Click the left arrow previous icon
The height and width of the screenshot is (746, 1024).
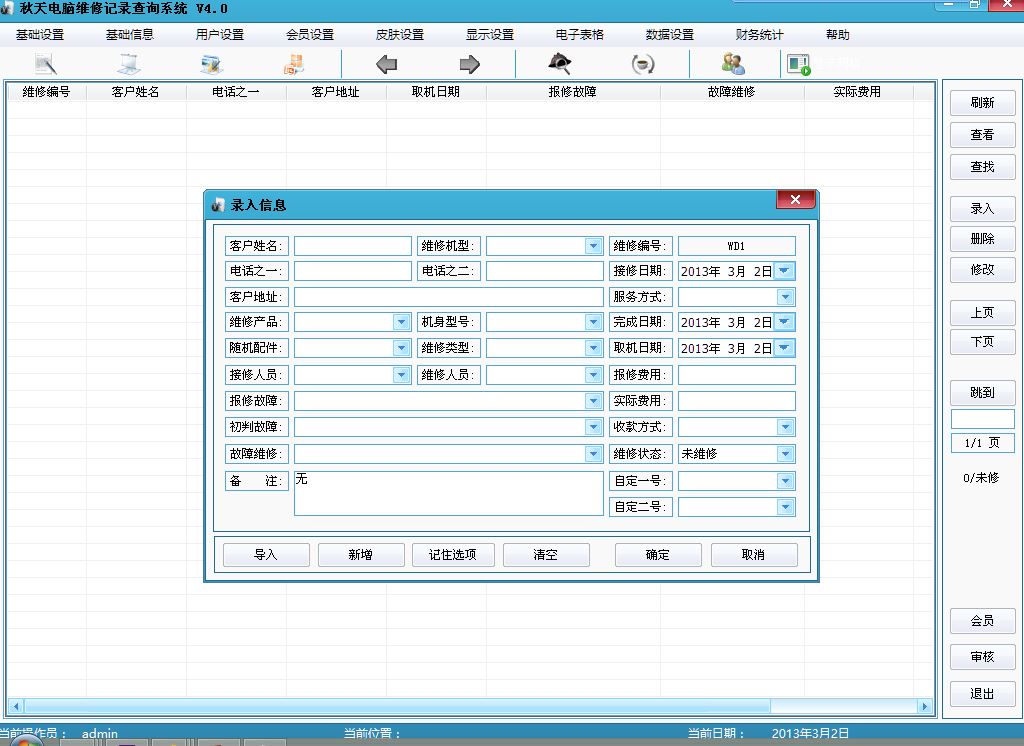(387, 65)
